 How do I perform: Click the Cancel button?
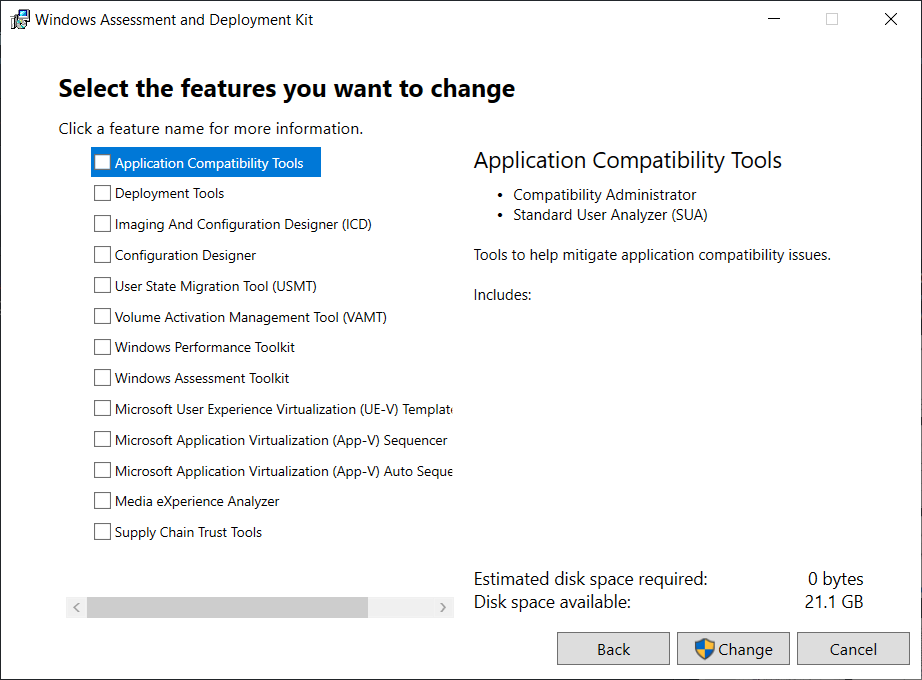[x=853, y=649]
